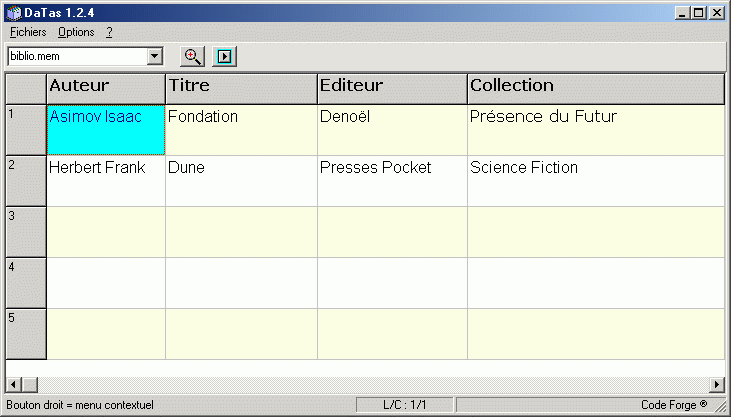This screenshot has height=417, width=731.
Task: Click the Collection column header
Action: 595,87
